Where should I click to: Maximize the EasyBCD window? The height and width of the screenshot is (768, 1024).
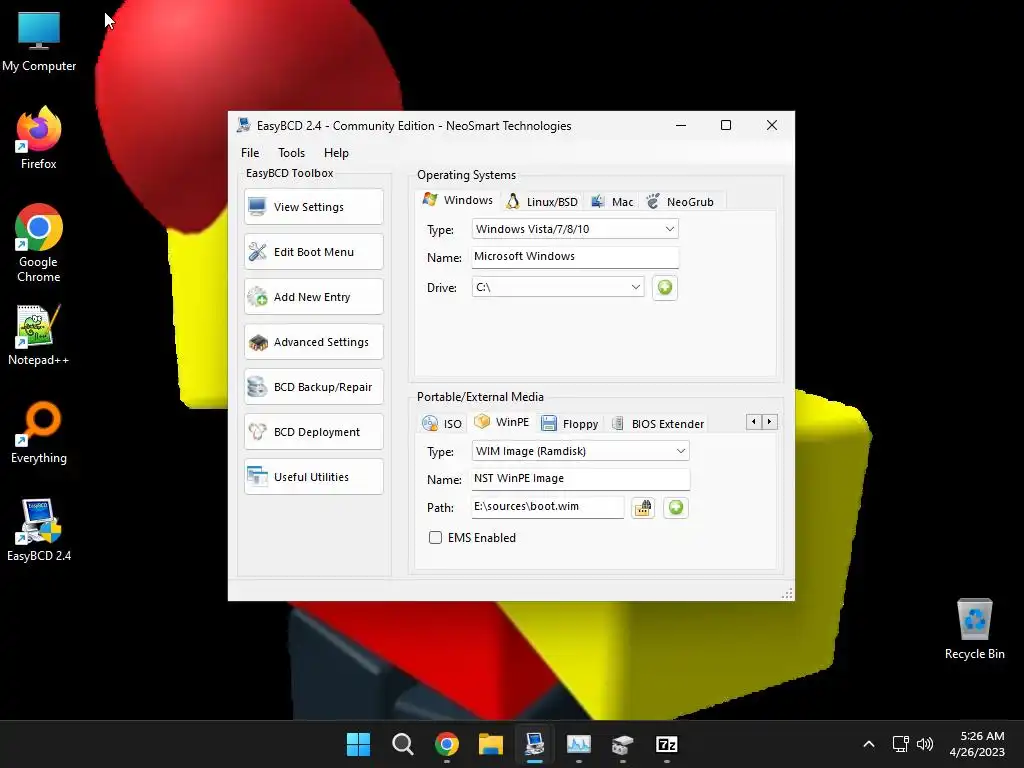click(726, 125)
